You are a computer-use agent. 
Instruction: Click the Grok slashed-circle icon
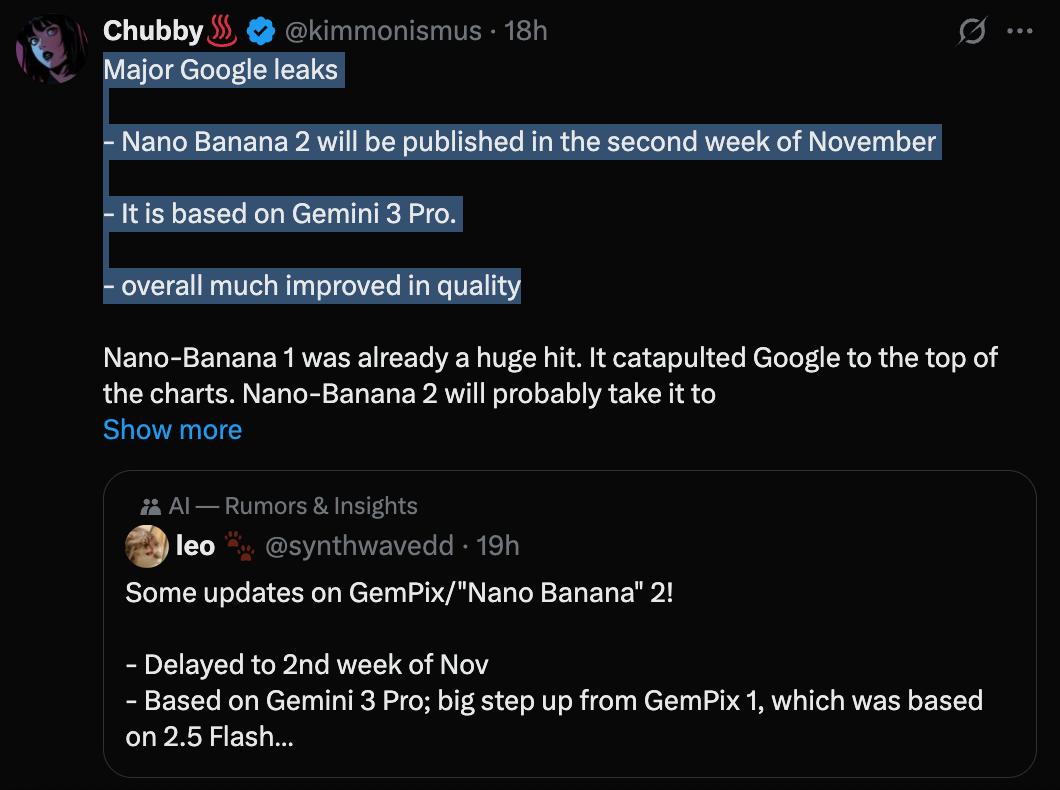[971, 33]
